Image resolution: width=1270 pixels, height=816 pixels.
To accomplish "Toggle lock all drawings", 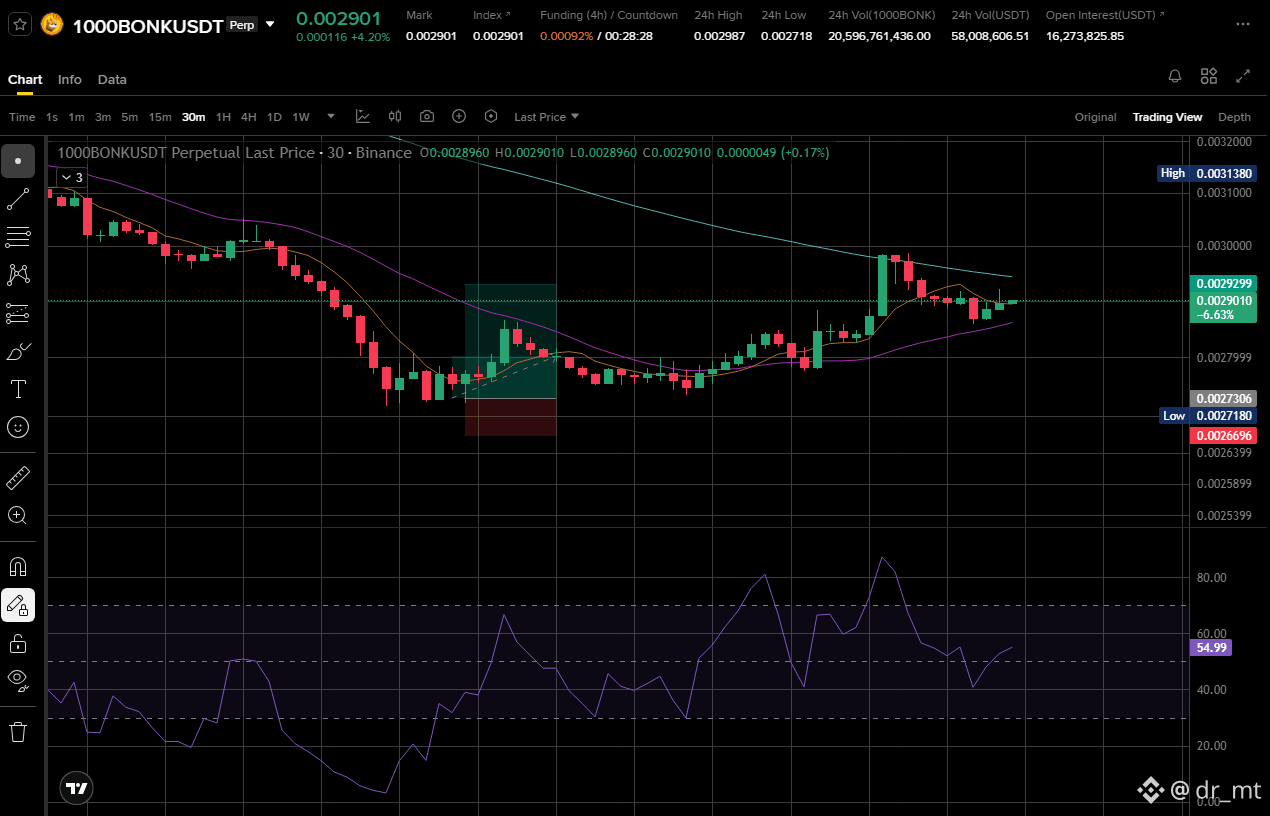I will pos(18,642).
